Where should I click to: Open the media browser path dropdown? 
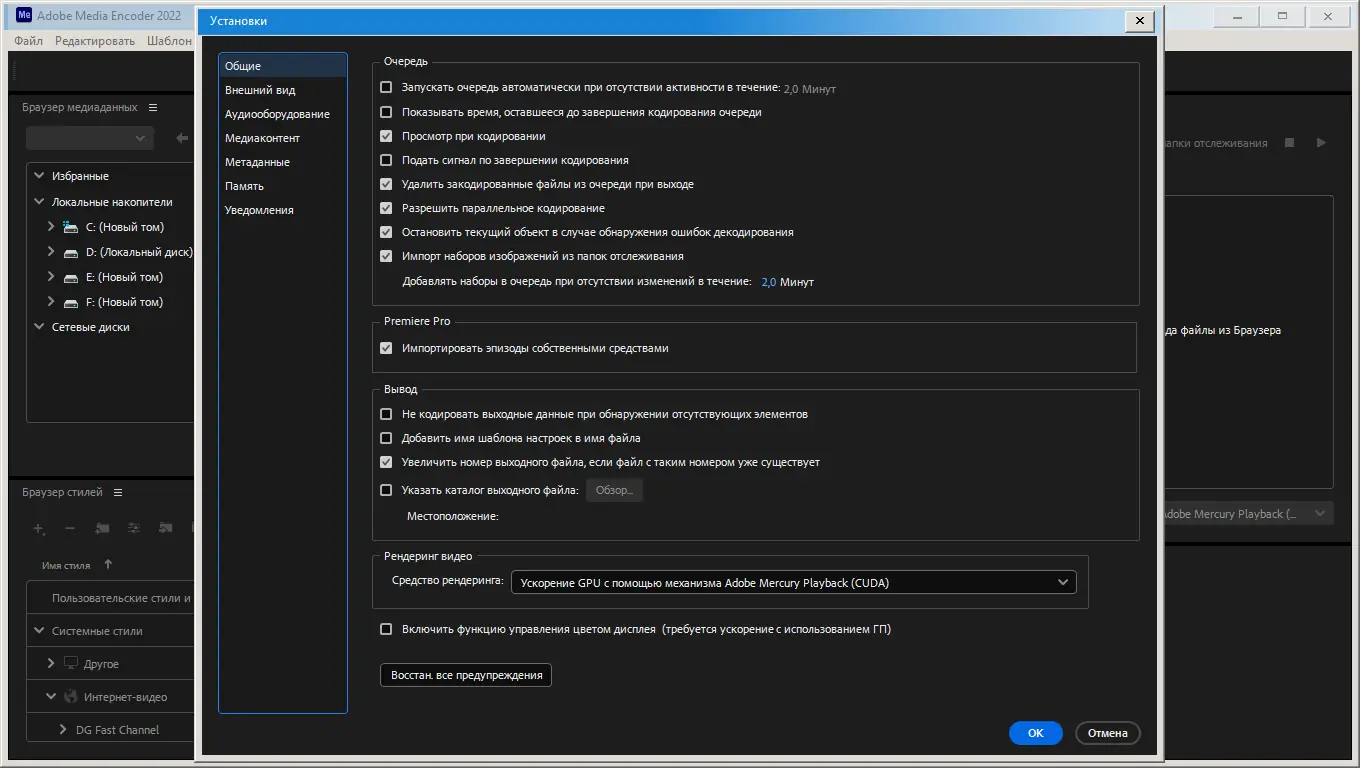point(90,138)
